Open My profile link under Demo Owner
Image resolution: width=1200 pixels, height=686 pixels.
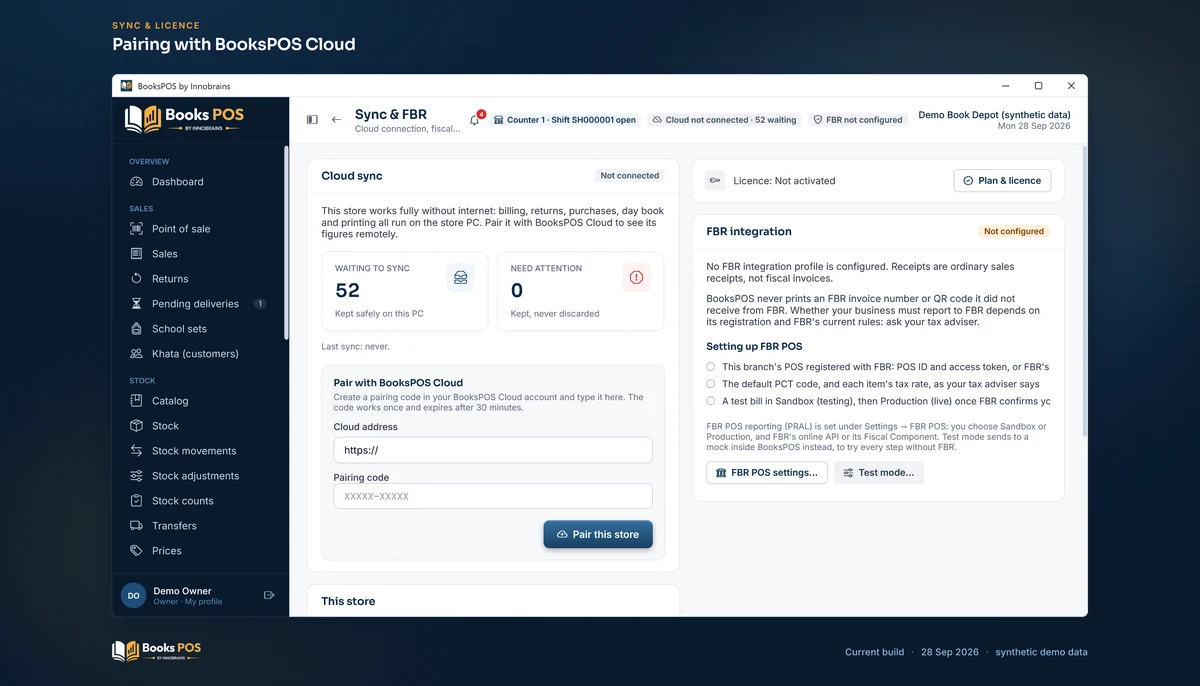(x=204, y=602)
